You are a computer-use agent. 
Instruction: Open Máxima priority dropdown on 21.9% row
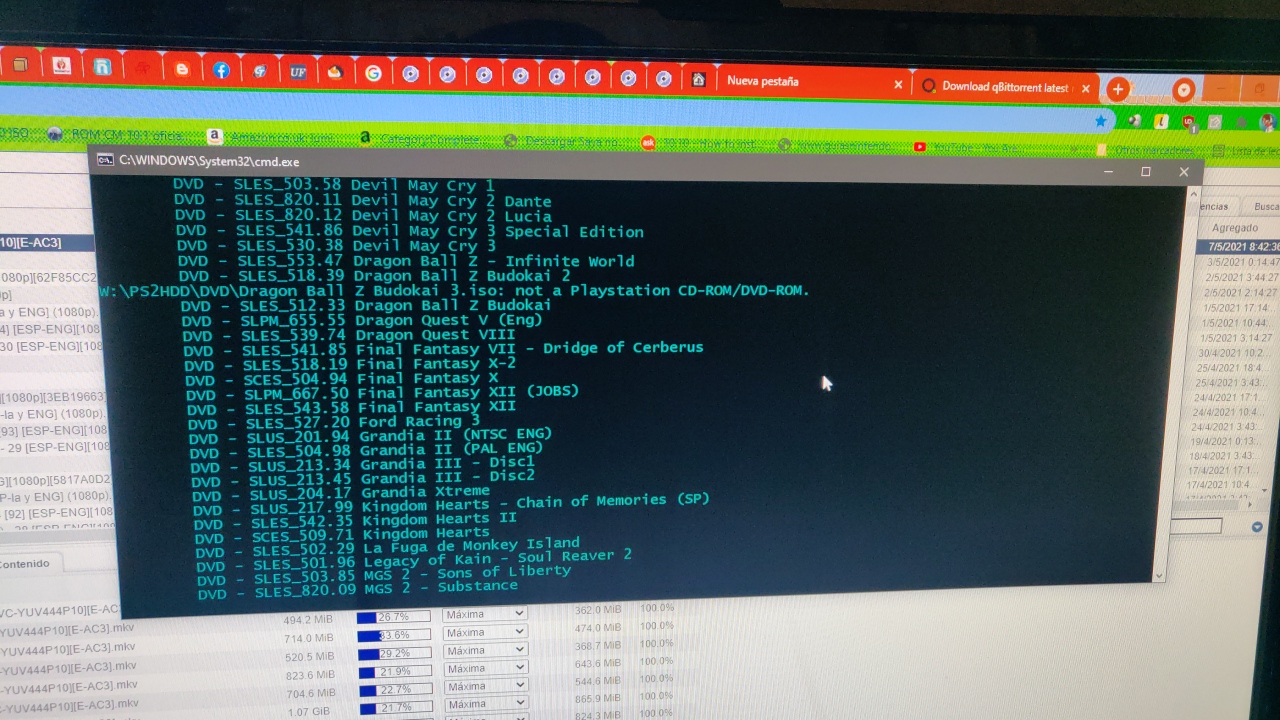485,669
